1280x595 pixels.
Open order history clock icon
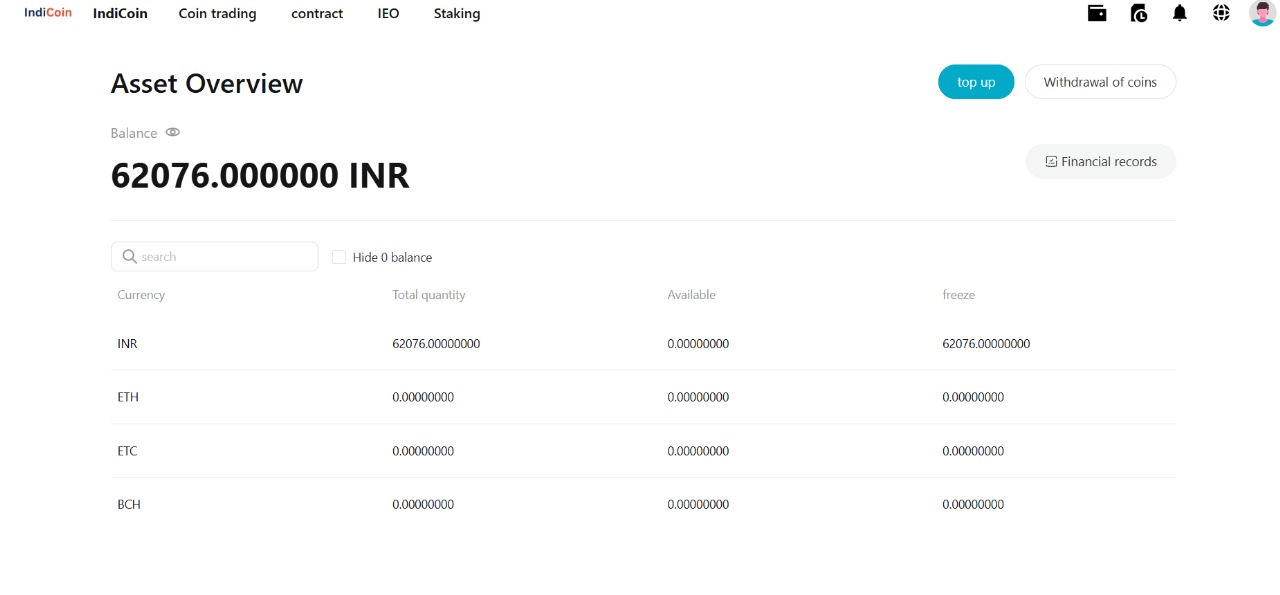click(1138, 13)
